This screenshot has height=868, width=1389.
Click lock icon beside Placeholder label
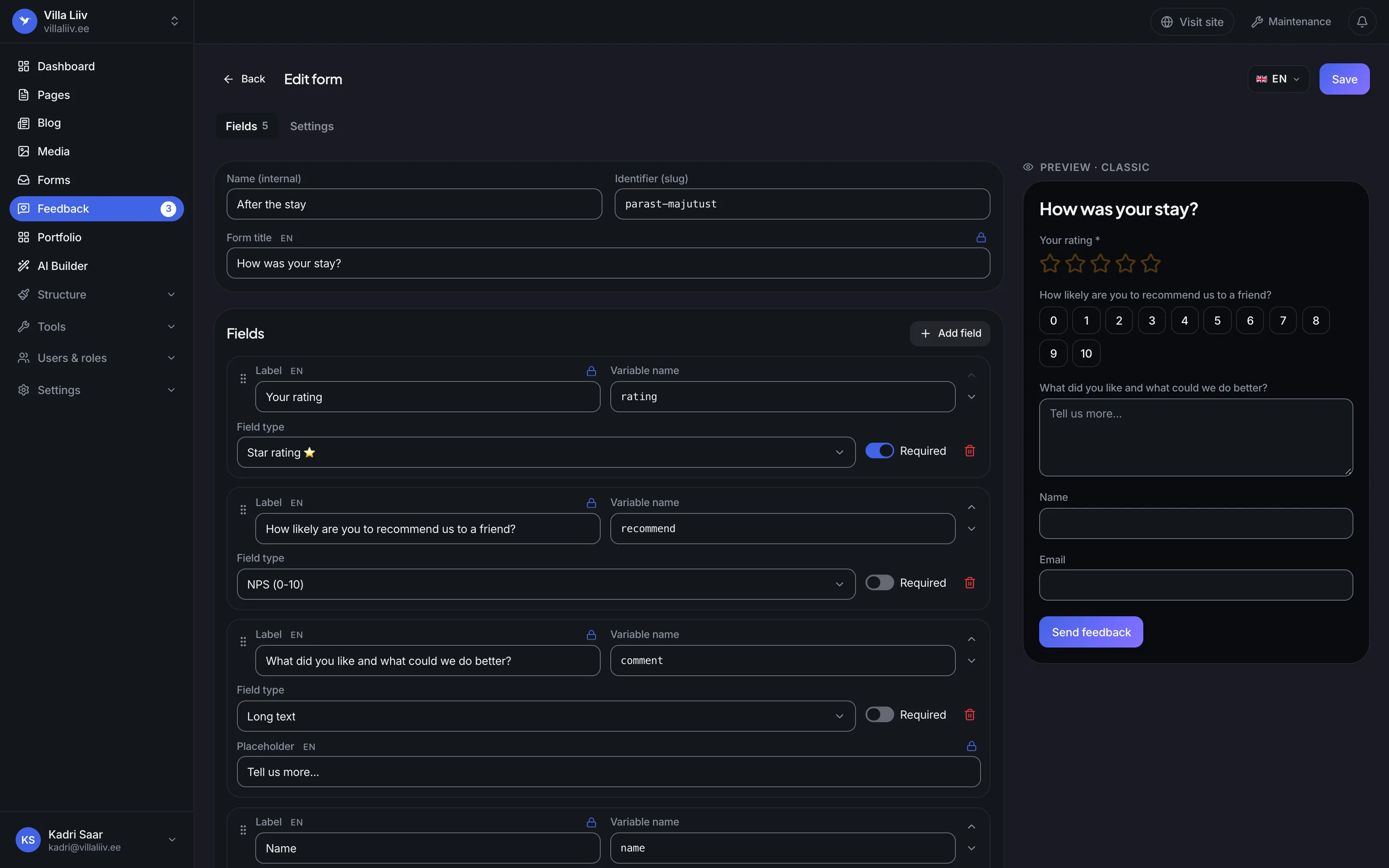(971, 746)
